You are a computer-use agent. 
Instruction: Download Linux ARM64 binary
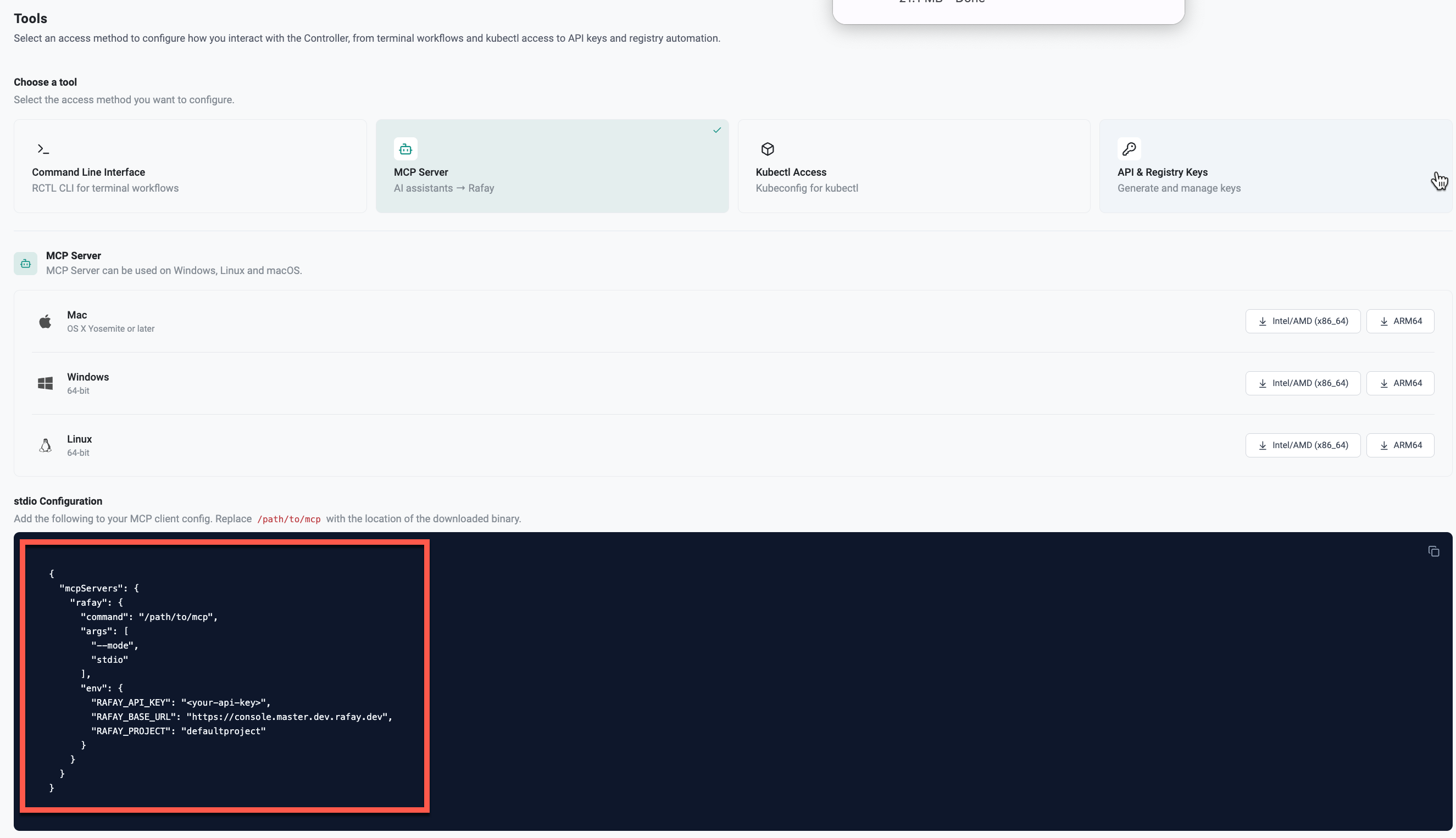(x=1400, y=445)
